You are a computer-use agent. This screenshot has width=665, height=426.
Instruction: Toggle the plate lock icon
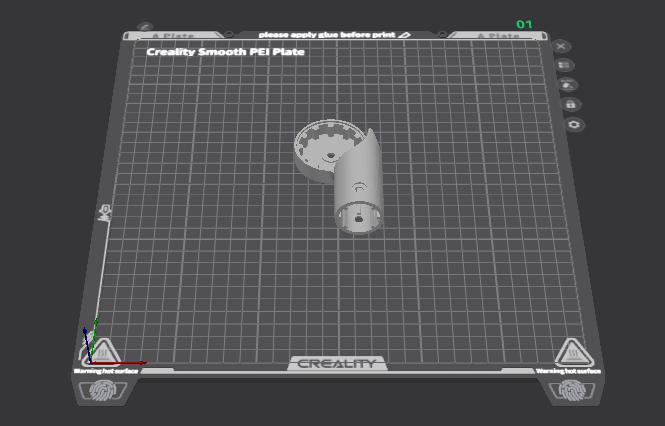pyautogui.click(x=570, y=104)
